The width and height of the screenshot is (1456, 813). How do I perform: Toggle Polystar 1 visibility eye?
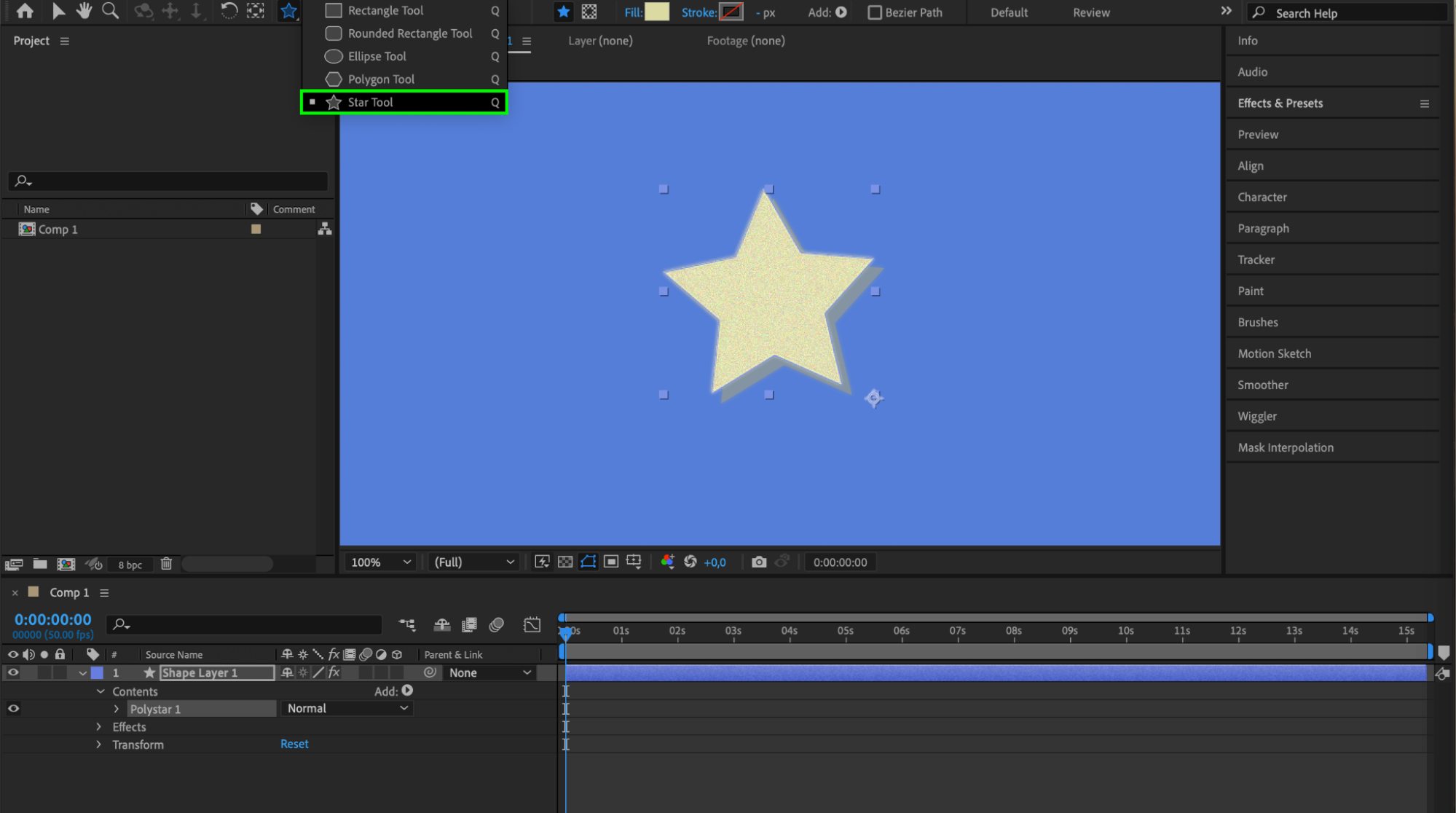point(13,708)
